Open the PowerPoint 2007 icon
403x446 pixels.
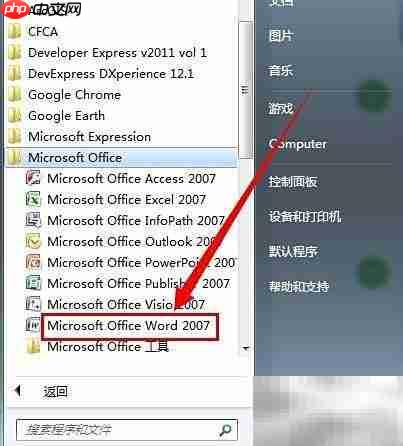click(x=33, y=262)
